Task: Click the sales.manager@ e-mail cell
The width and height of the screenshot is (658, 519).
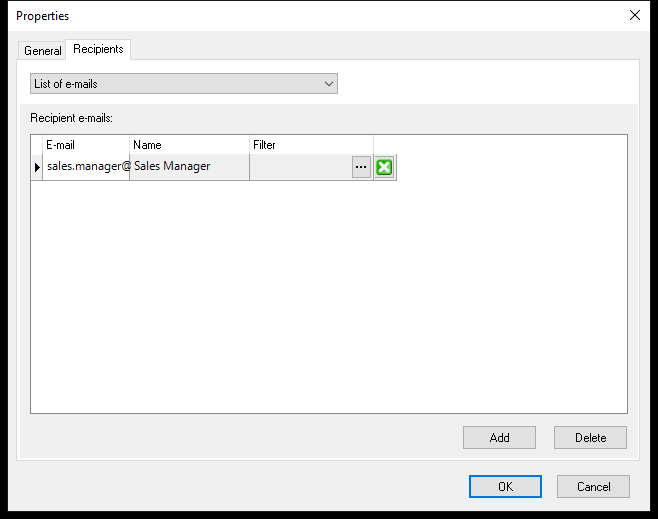Action: coord(86,167)
